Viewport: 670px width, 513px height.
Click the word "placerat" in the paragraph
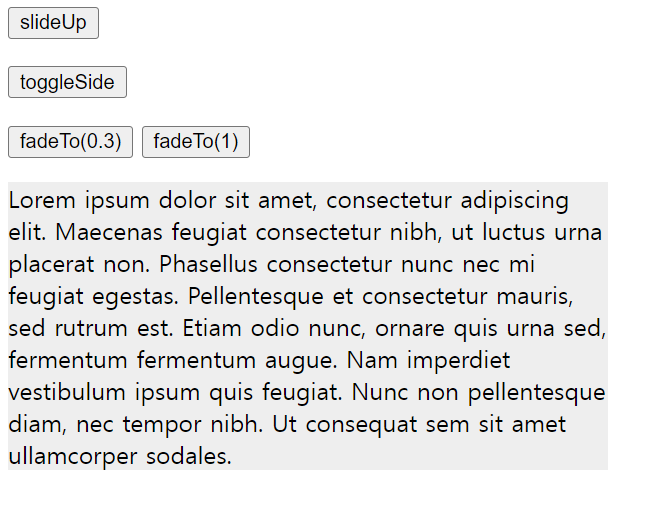(51, 265)
